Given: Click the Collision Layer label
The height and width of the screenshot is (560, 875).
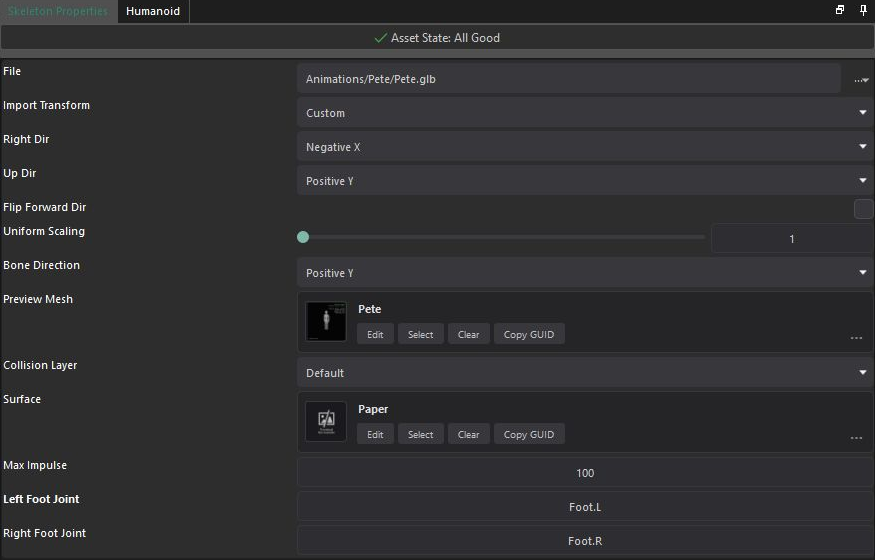Looking at the screenshot, I should [x=40, y=365].
